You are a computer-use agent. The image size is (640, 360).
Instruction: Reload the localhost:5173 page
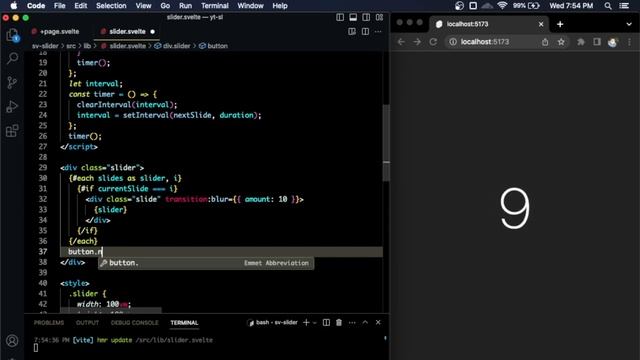coord(433,42)
